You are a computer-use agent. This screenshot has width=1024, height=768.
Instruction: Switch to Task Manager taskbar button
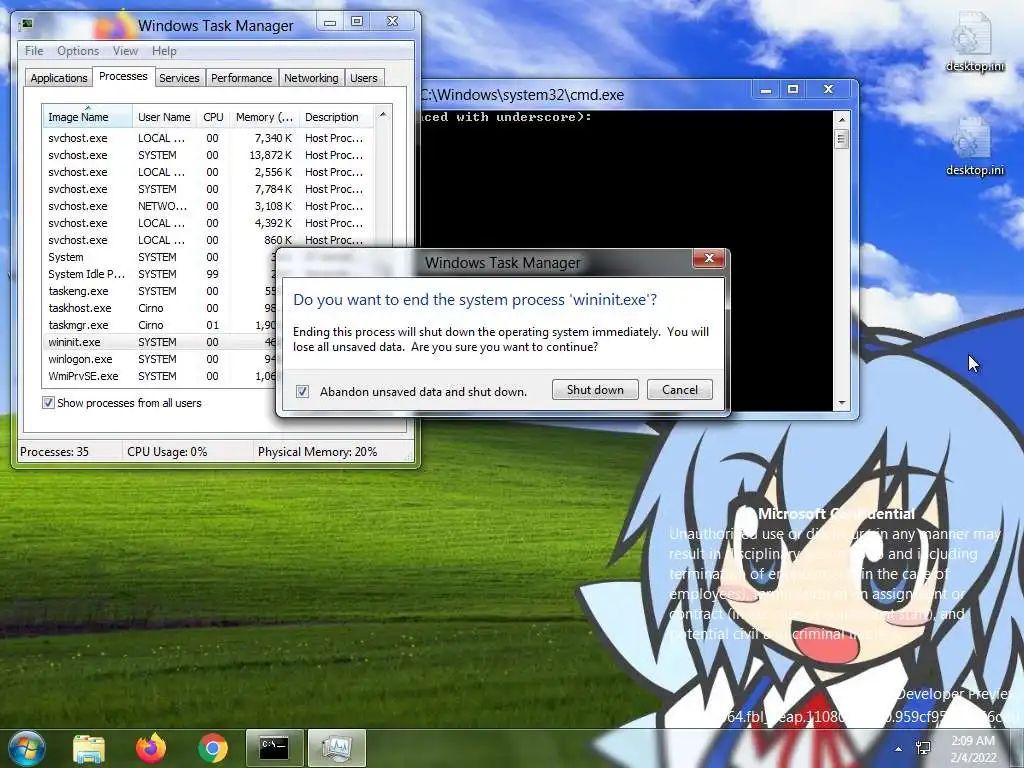336,748
